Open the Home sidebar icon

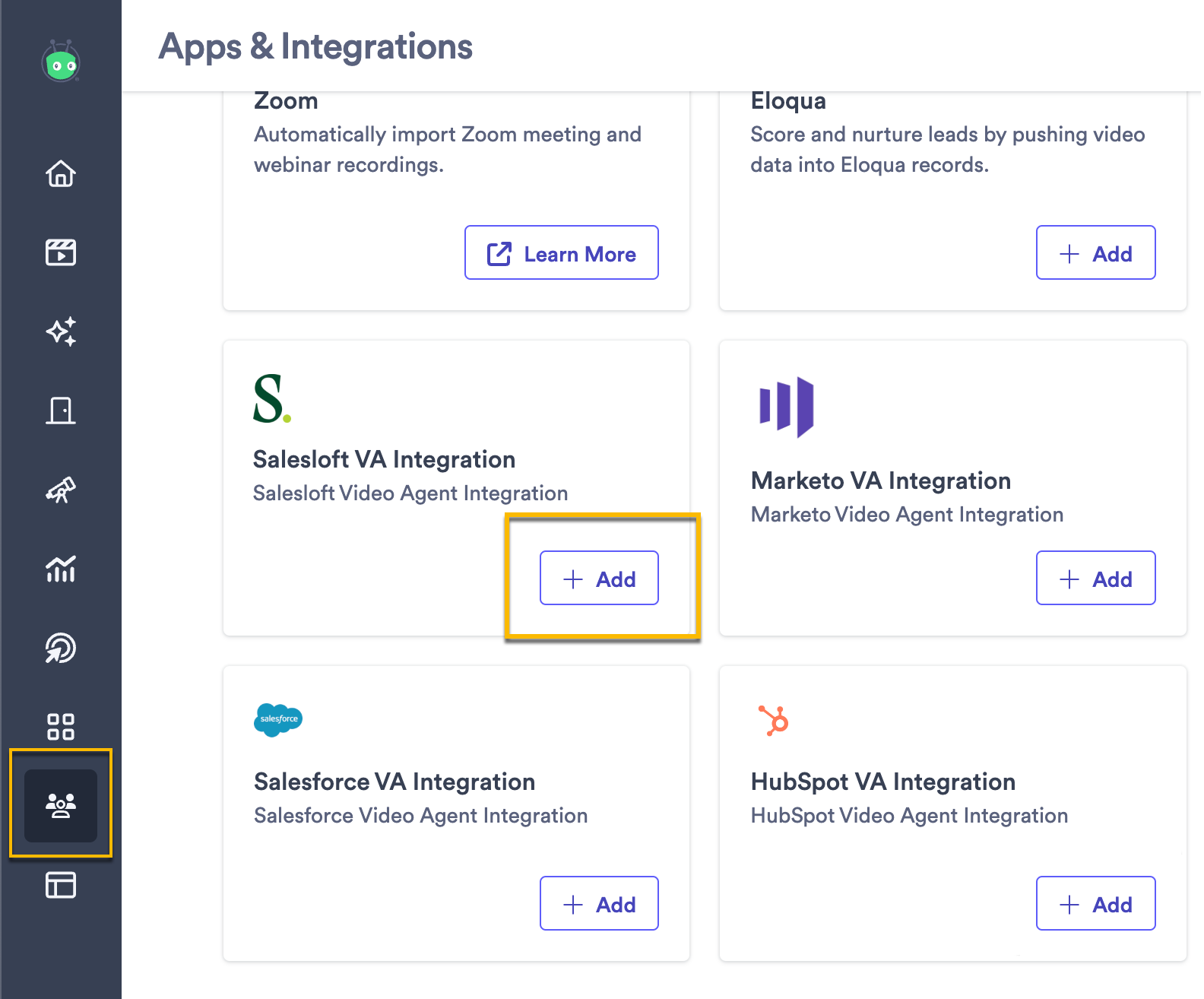tap(61, 173)
